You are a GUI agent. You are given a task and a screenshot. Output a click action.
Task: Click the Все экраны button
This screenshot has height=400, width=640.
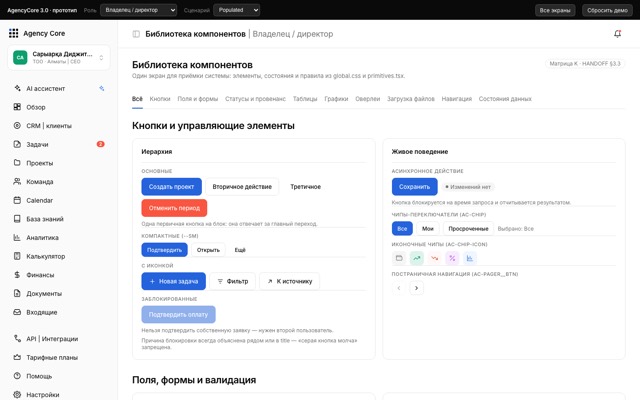[555, 10]
